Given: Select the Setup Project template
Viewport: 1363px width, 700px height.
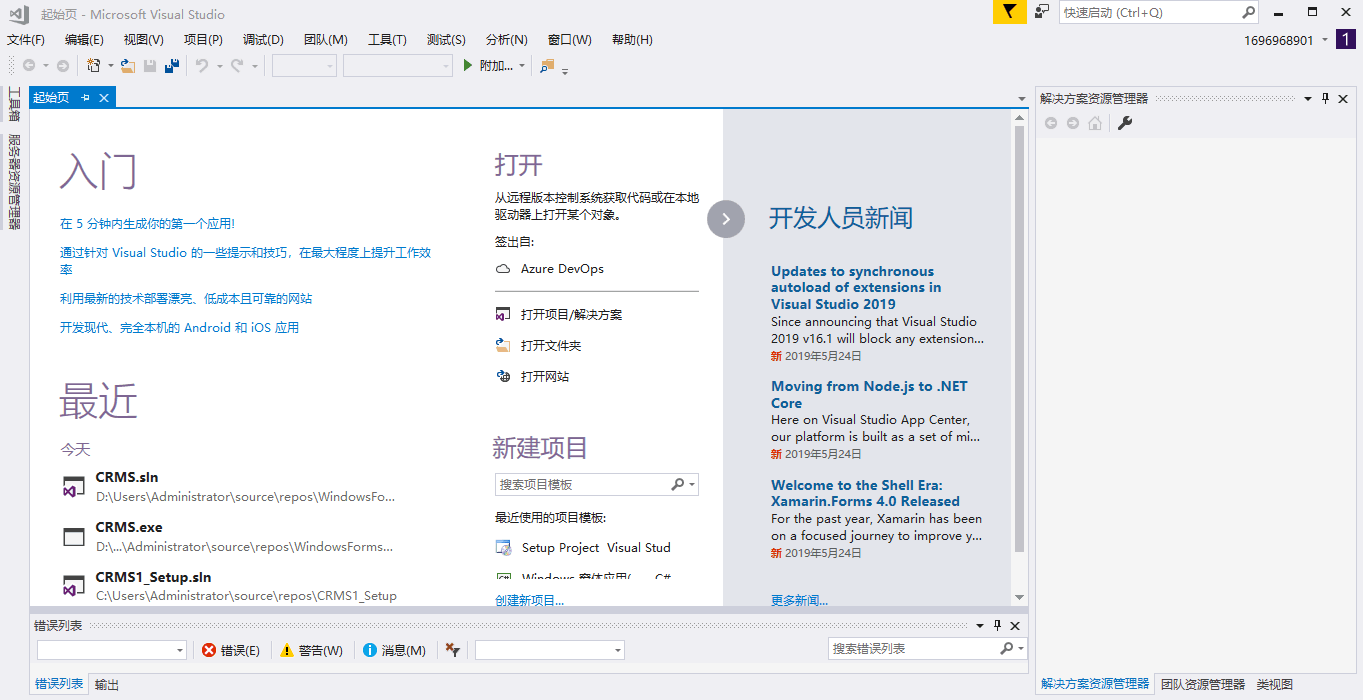Looking at the screenshot, I should pos(584,548).
